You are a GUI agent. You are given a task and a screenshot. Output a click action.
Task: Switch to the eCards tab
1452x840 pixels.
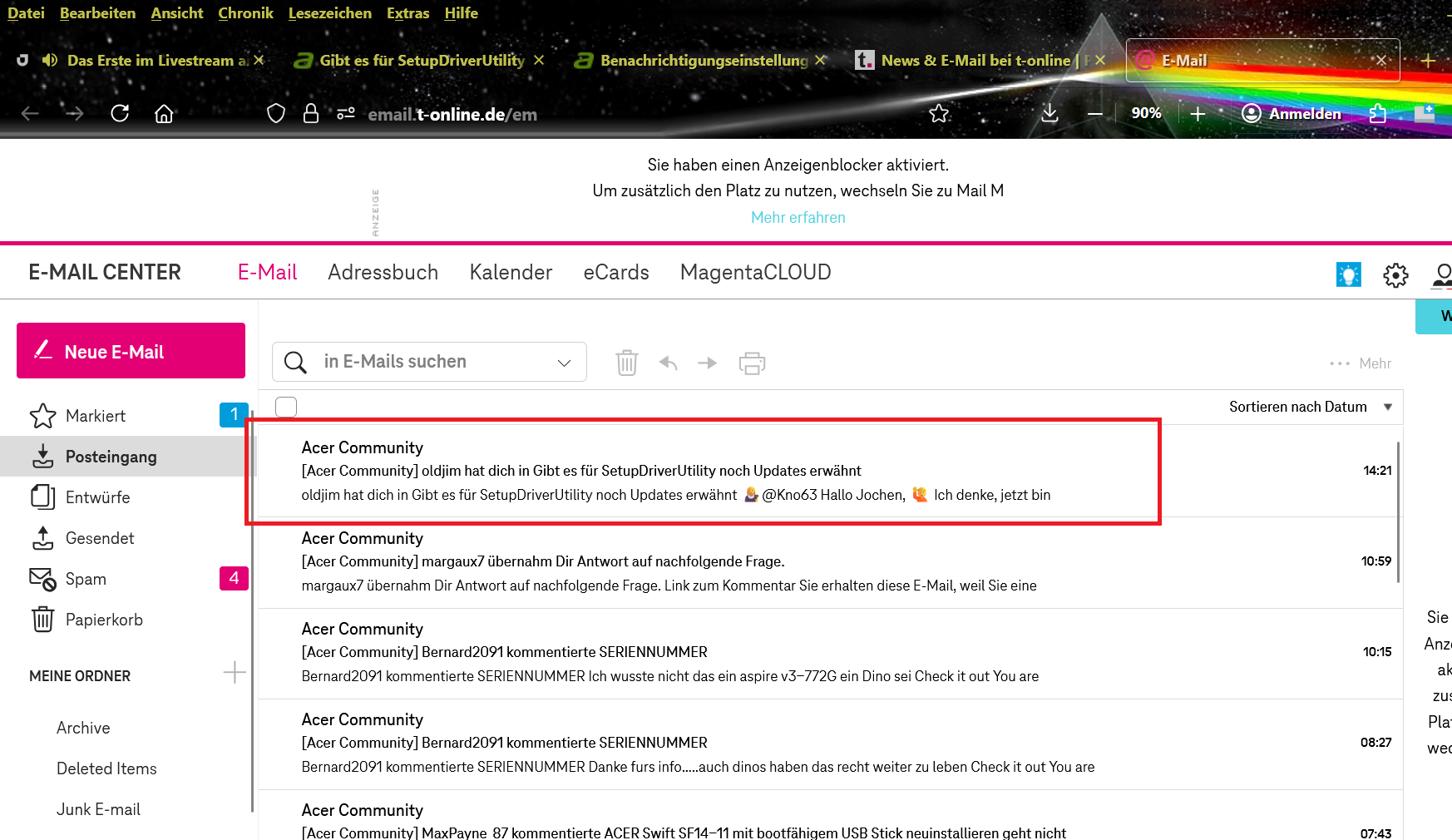click(616, 273)
